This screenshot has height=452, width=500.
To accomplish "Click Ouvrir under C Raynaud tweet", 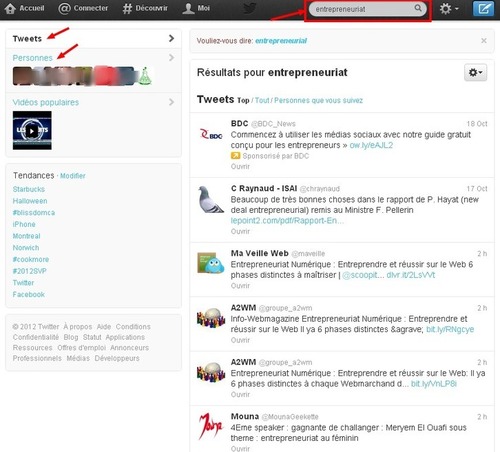I will (240, 231).
